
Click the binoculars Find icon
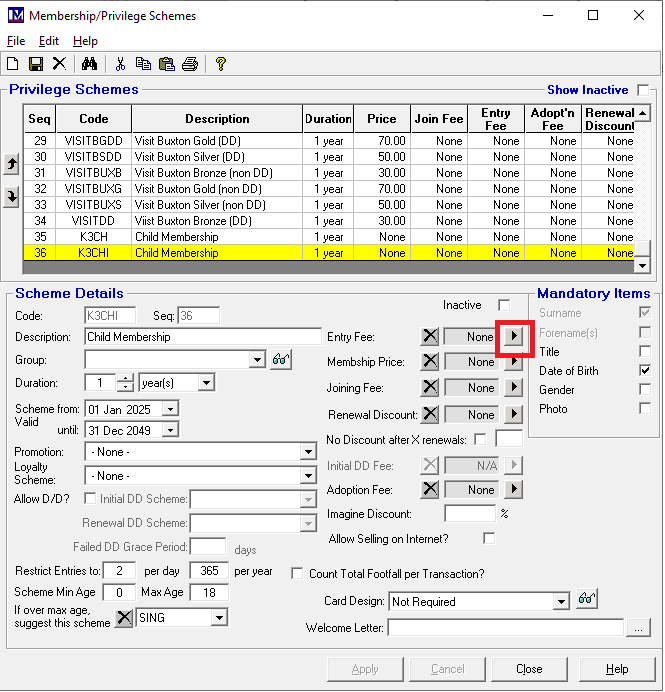(x=89, y=64)
